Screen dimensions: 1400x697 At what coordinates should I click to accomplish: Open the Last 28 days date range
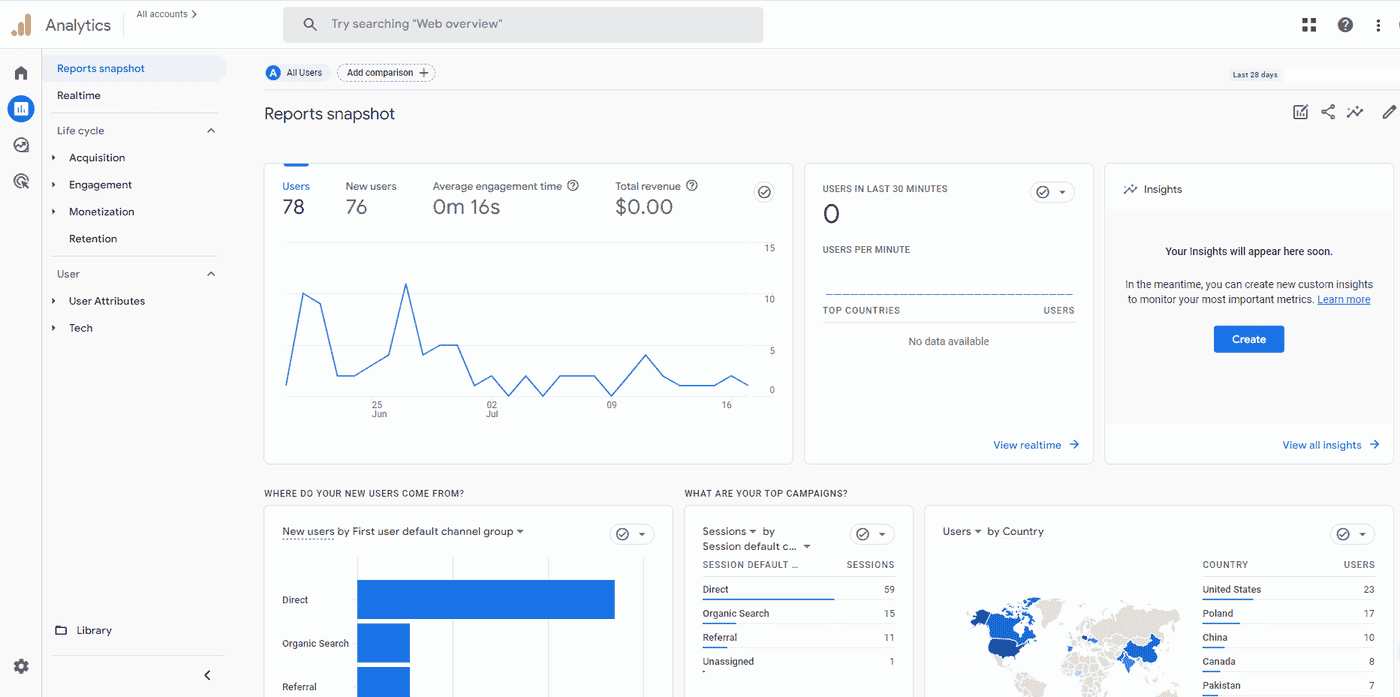(x=1255, y=75)
